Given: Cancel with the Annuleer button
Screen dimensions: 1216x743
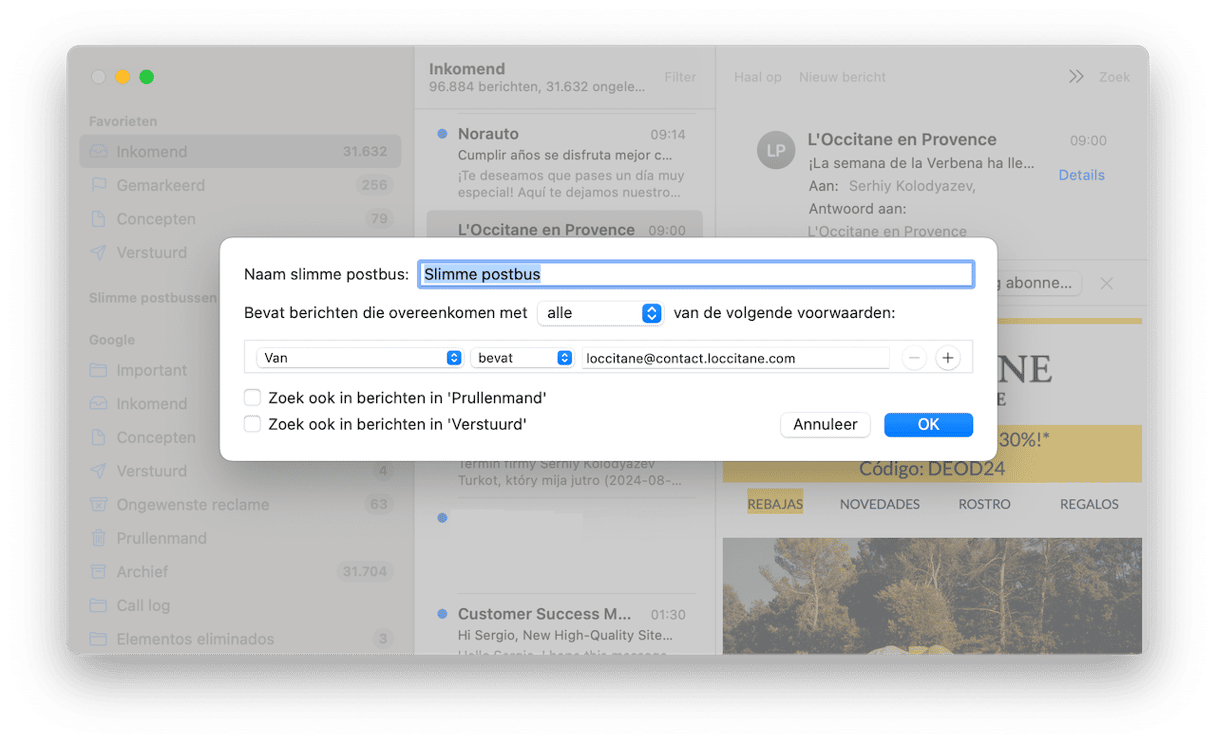Looking at the screenshot, I should 825,425.
